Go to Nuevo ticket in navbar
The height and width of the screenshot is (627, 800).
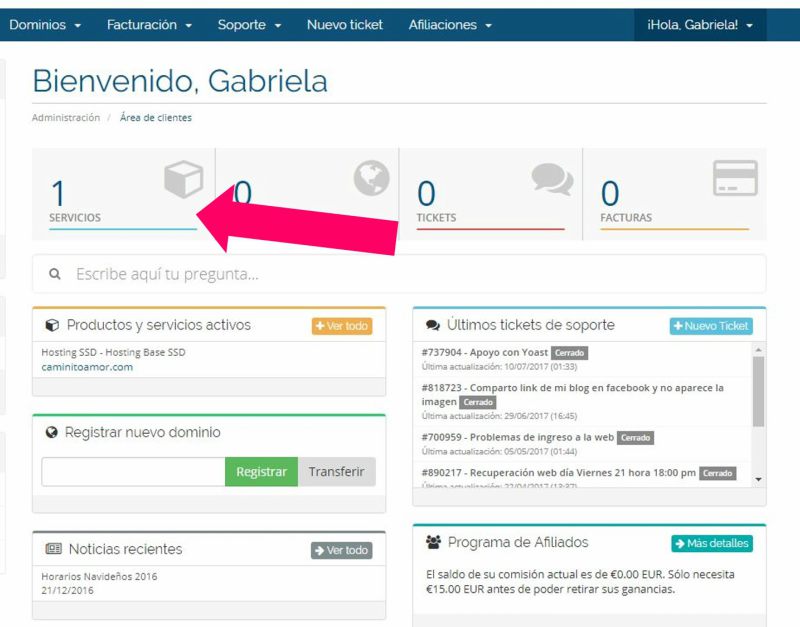pyautogui.click(x=344, y=25)
